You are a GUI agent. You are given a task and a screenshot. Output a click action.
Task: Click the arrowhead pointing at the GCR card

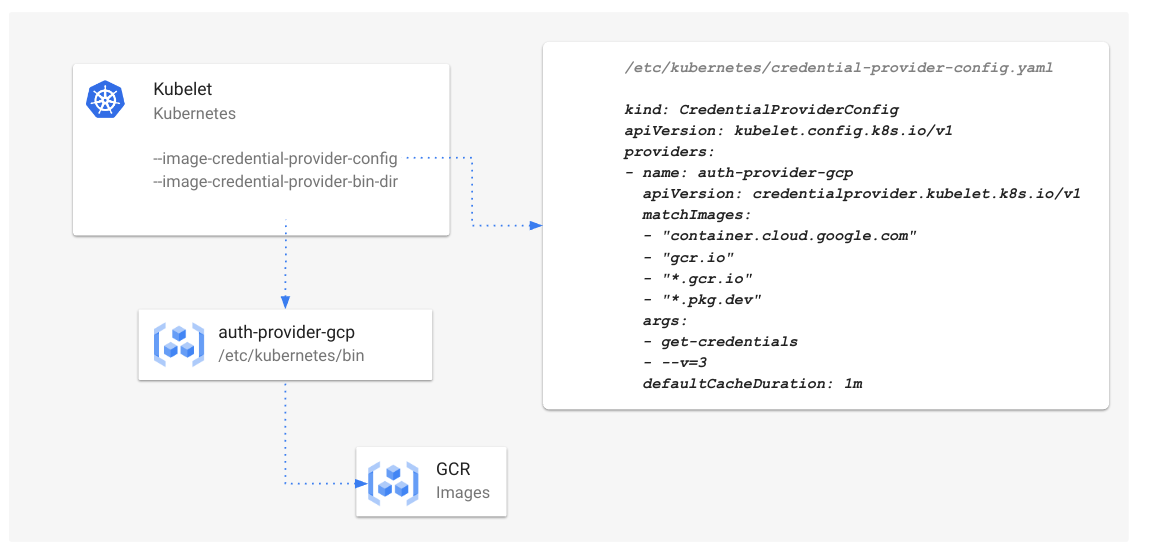tap(360, 483)
